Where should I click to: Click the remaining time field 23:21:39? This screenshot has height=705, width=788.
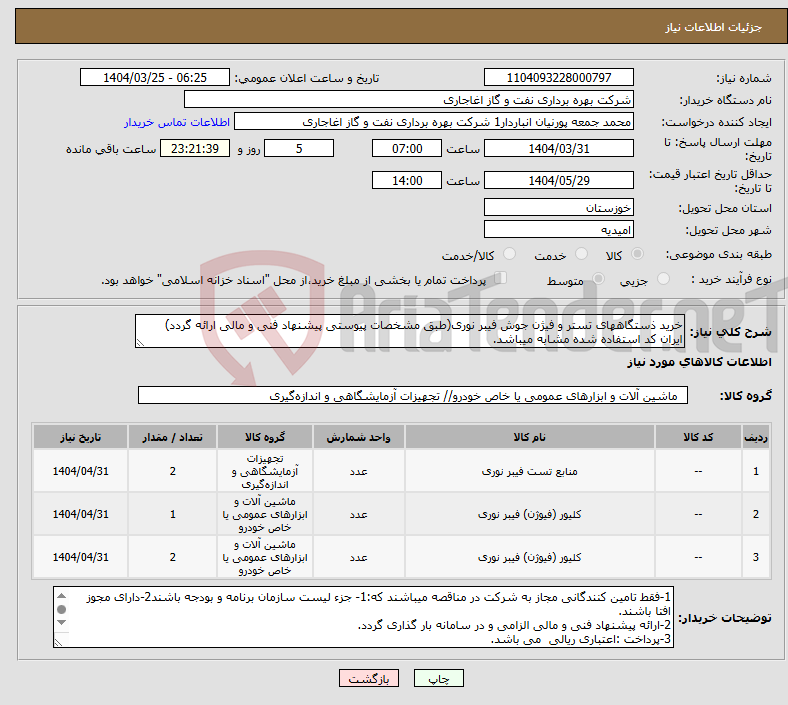[195, 149]
